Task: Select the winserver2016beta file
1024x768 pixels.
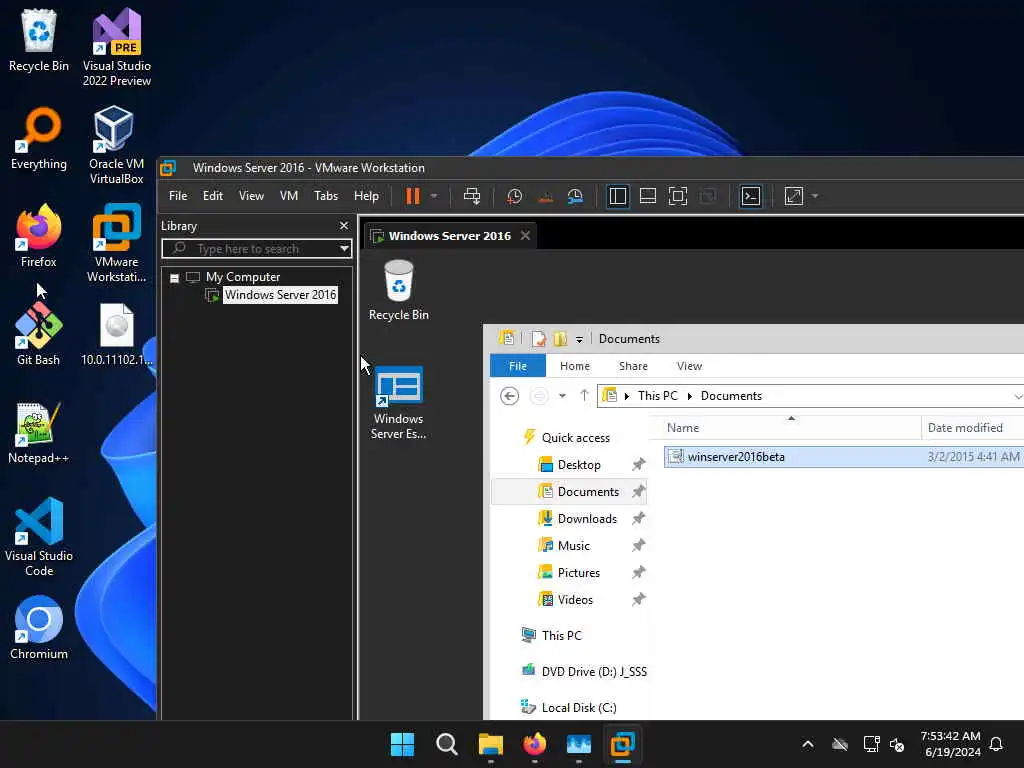Action: [x=843, y=456]
